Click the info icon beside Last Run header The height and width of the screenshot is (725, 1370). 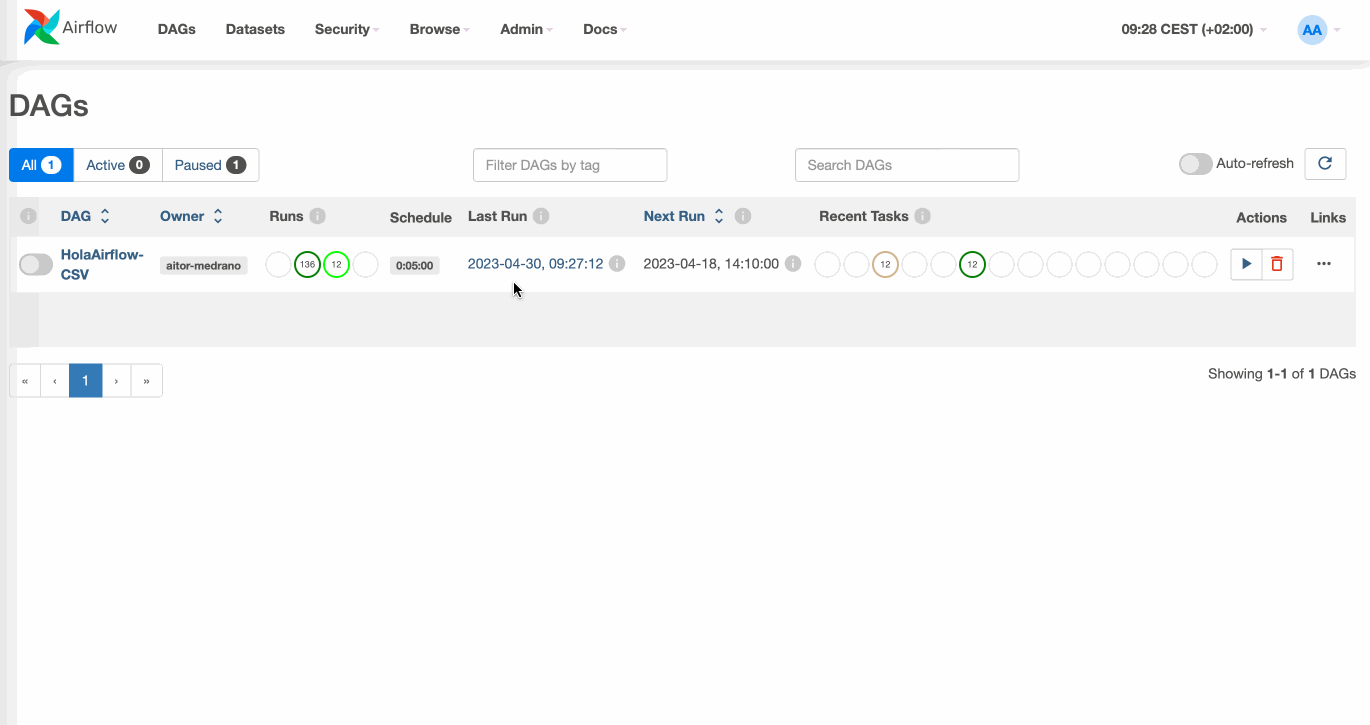point(541,216)
